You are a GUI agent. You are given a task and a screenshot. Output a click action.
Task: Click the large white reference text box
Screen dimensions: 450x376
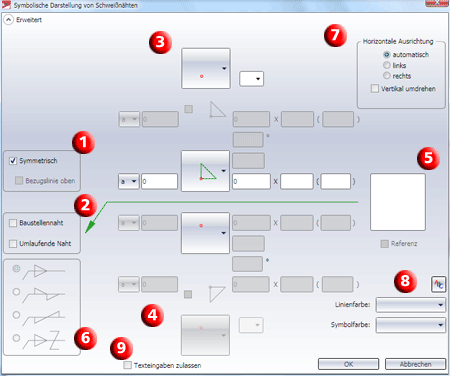398,202
